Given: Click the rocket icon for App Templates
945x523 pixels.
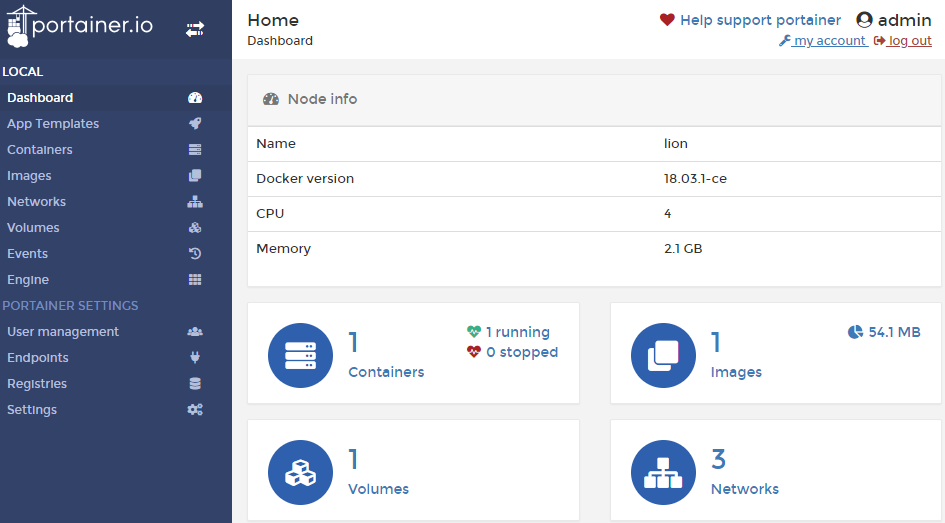Looking at the screenshot, I should pyautogui.click(x=195, y=124).
